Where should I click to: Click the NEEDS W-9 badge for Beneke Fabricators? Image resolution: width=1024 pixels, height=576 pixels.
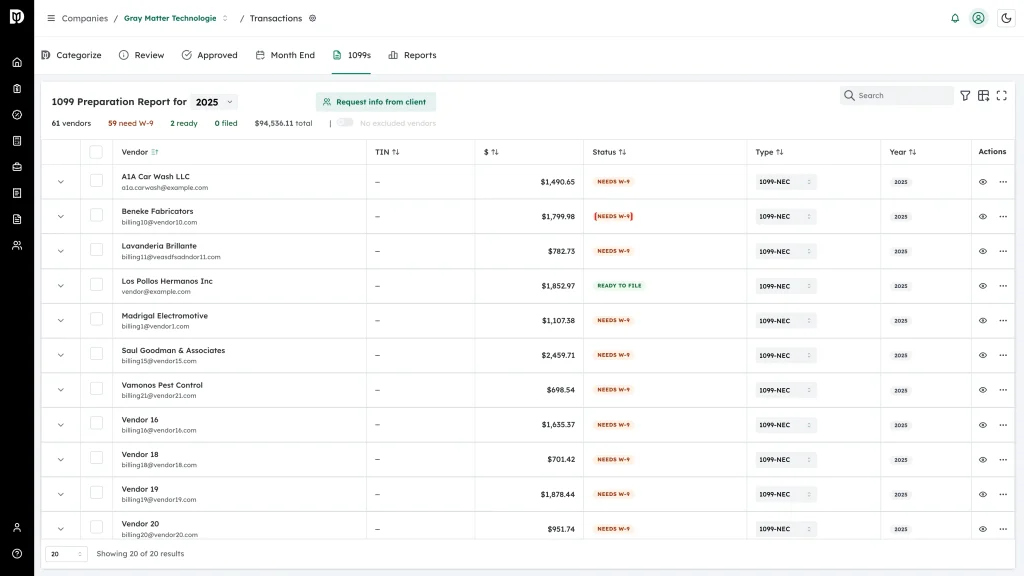[x=613, y=216]
